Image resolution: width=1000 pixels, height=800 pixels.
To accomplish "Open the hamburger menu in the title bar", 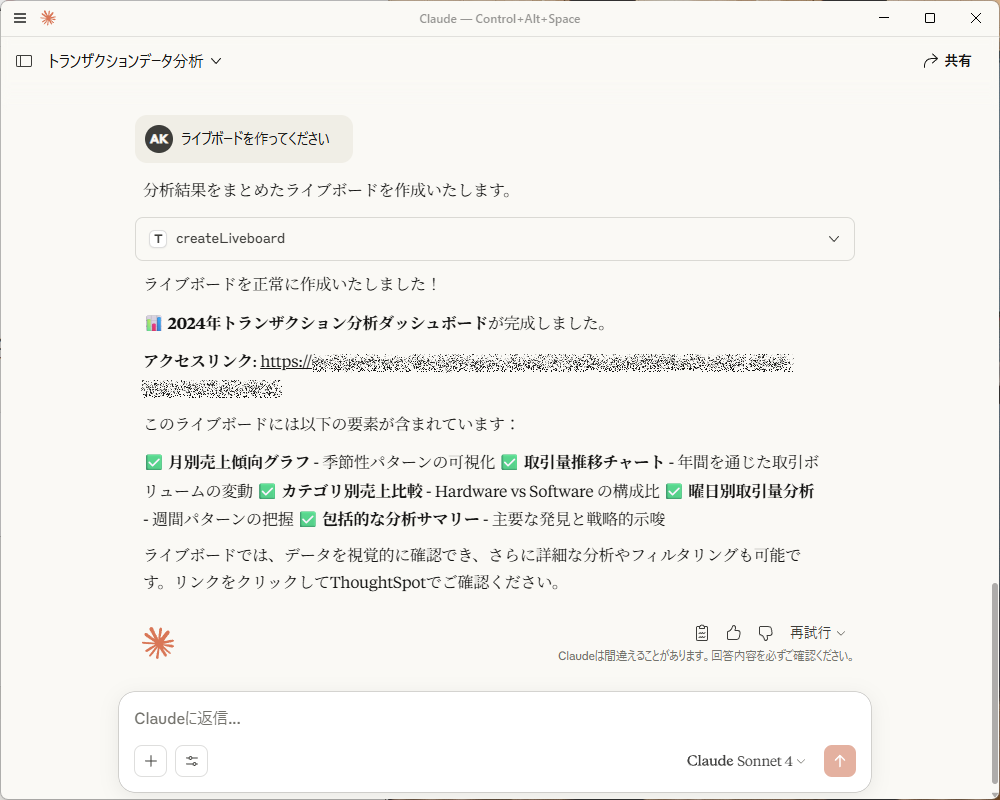I will tap(20, 18).
